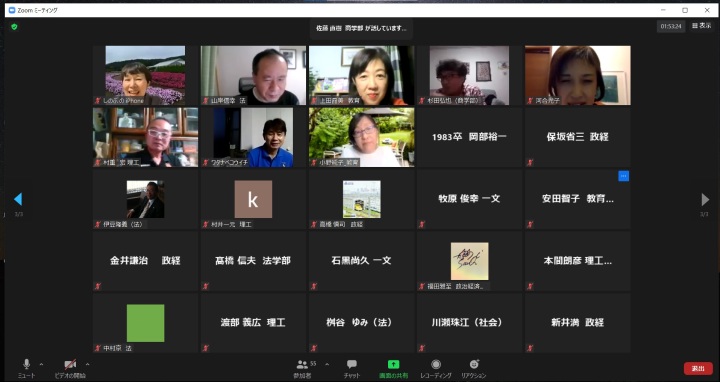This screenshot has width=720, height=382.
Task: Click the 01:53:24 meeting timer
Action: (671, 27)
